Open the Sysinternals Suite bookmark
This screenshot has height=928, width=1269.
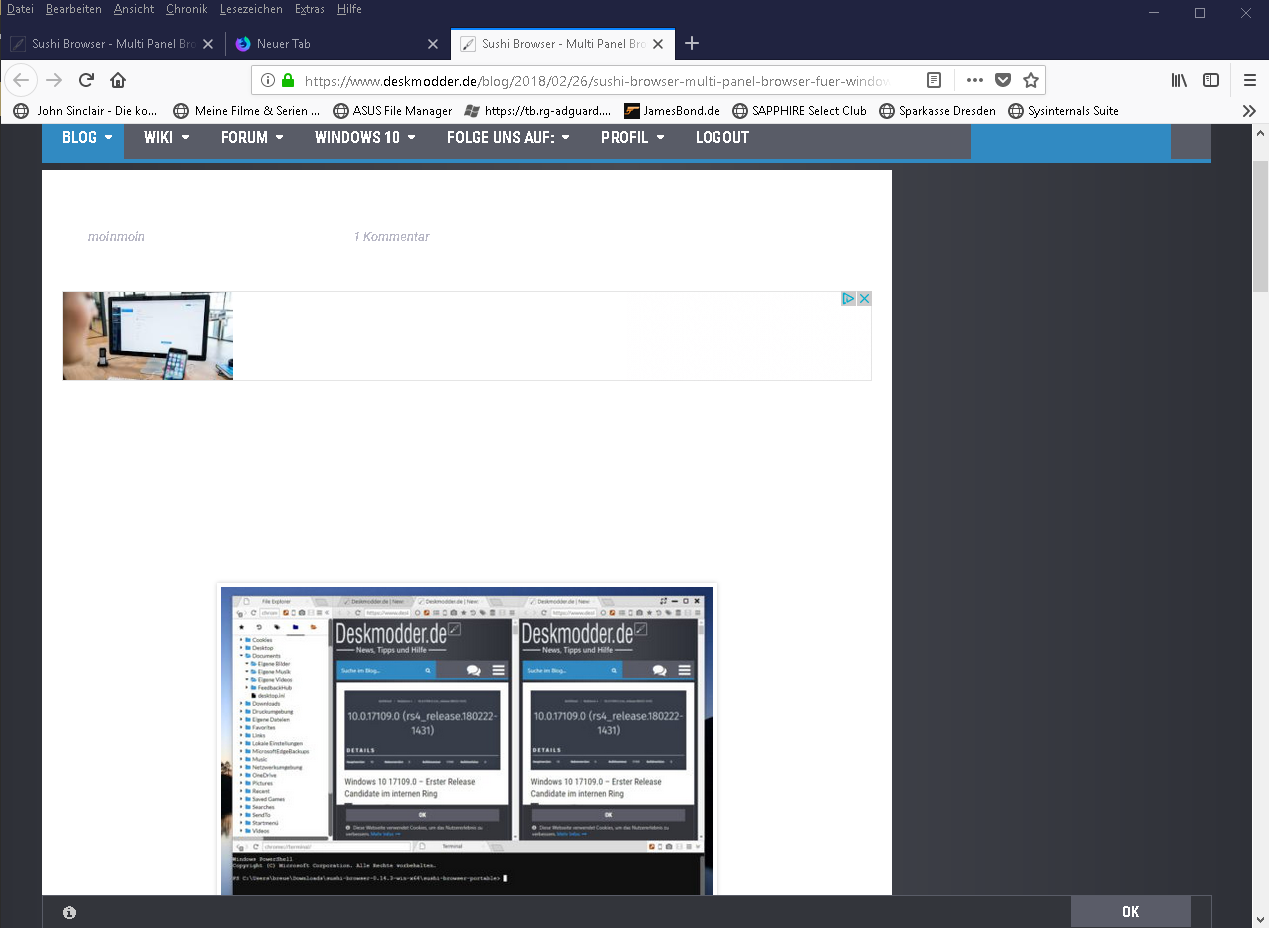pos(1063,111)
